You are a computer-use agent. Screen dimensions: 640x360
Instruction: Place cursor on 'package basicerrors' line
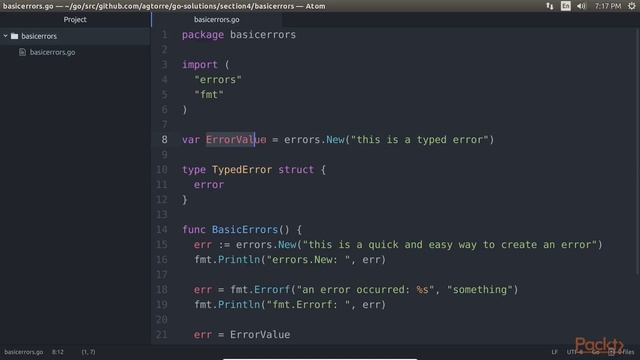coord(239,35)
